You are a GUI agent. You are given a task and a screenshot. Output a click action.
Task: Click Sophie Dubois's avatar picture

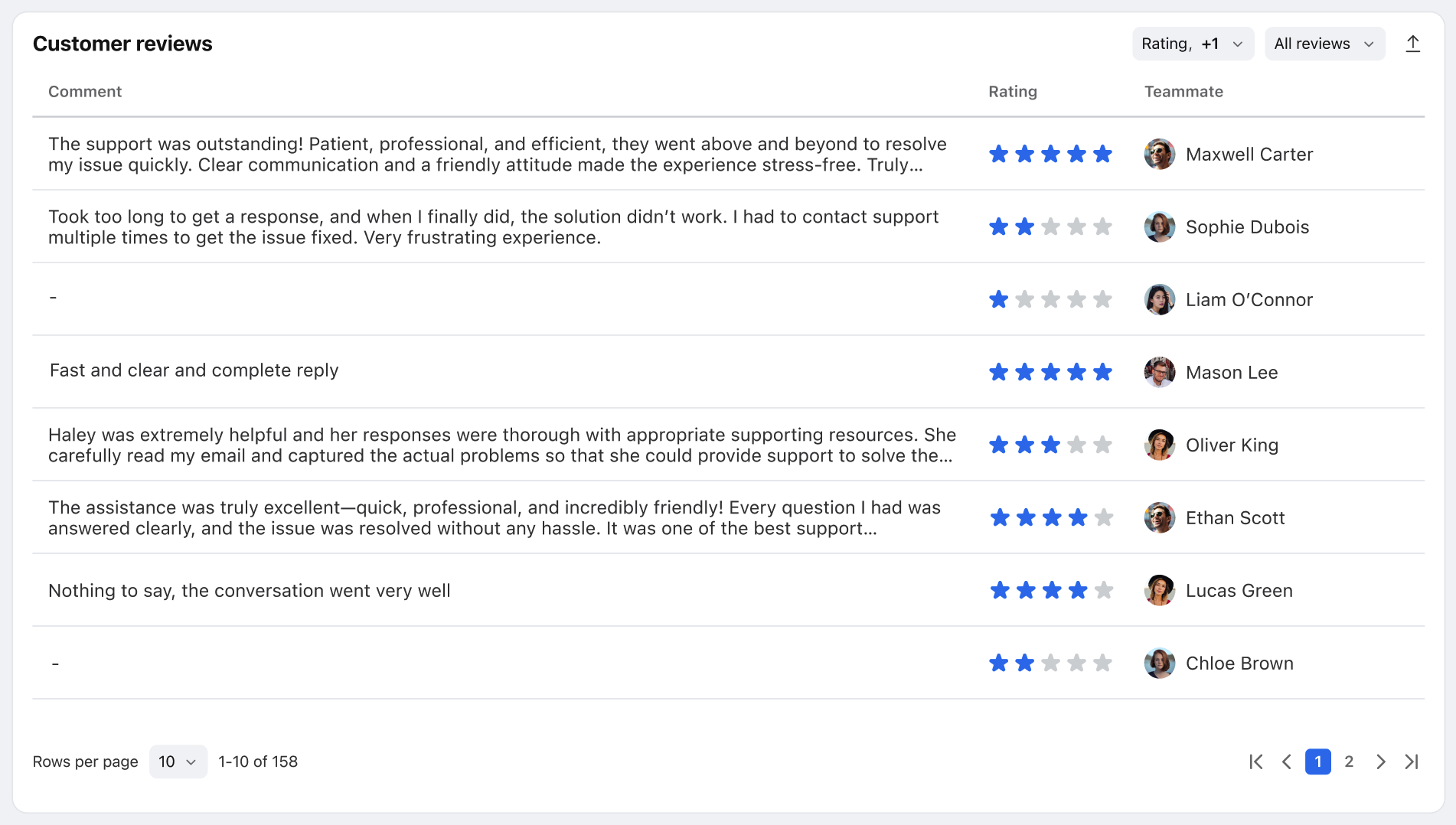tap(1160, 227)
